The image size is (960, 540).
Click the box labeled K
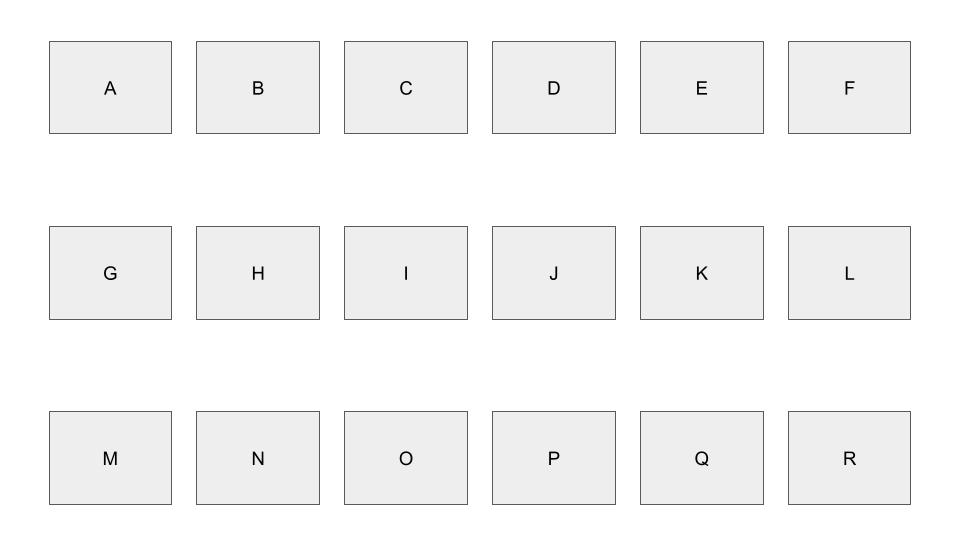pyautogui.click(x=701, y=273)
